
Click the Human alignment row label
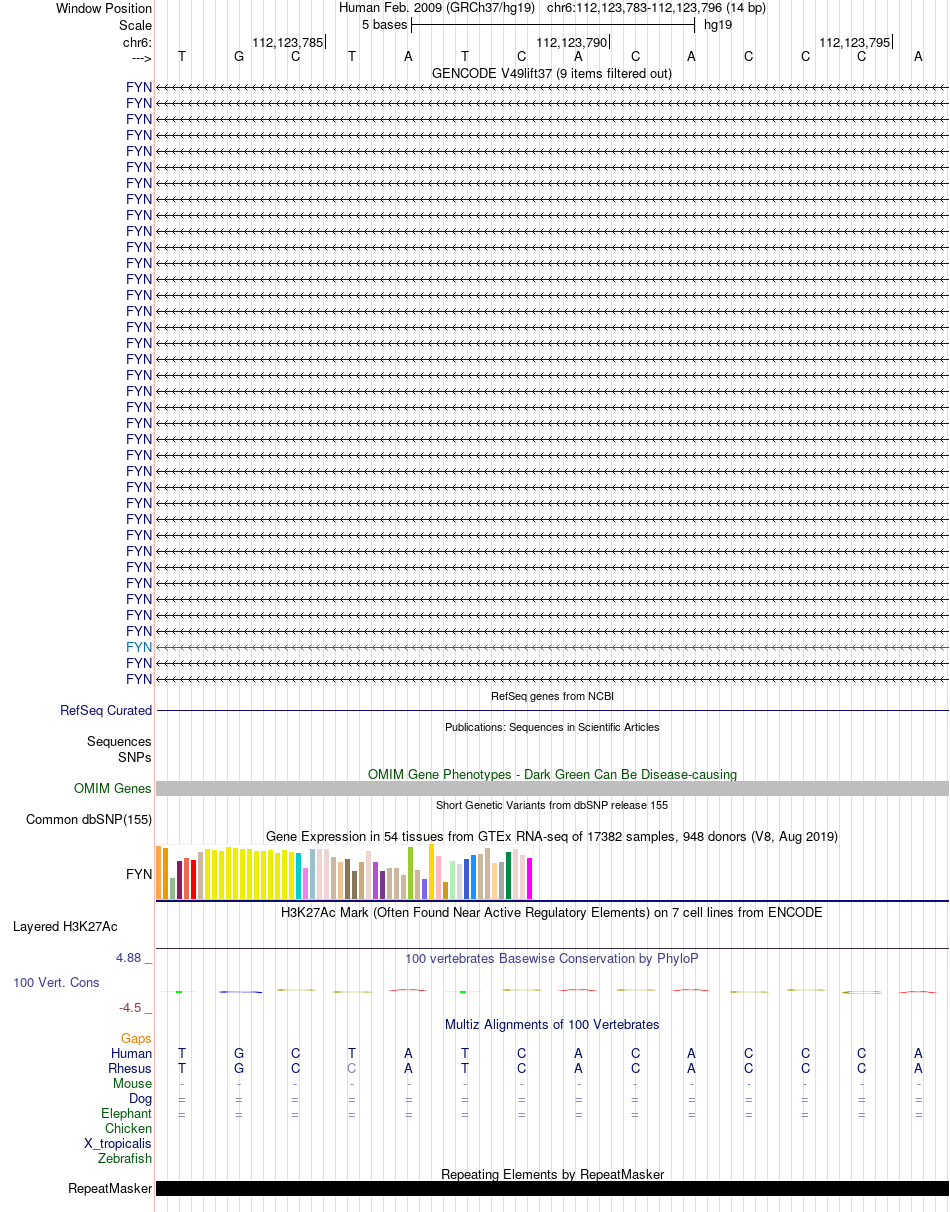pos(132,1053)
